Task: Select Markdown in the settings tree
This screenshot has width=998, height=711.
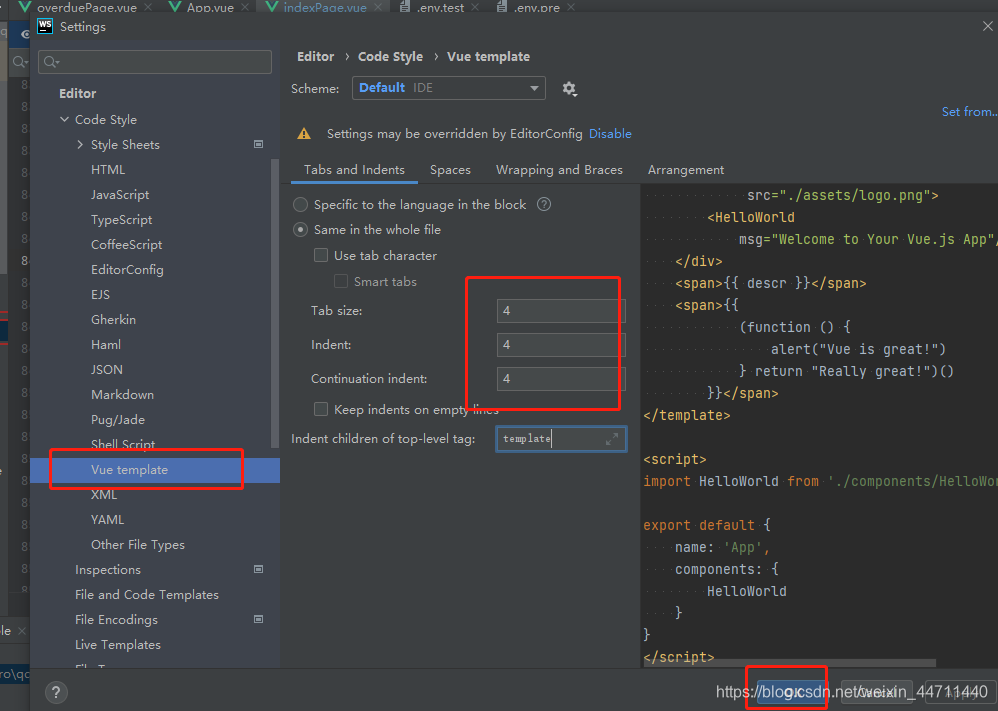Action: tap(122, 395)
